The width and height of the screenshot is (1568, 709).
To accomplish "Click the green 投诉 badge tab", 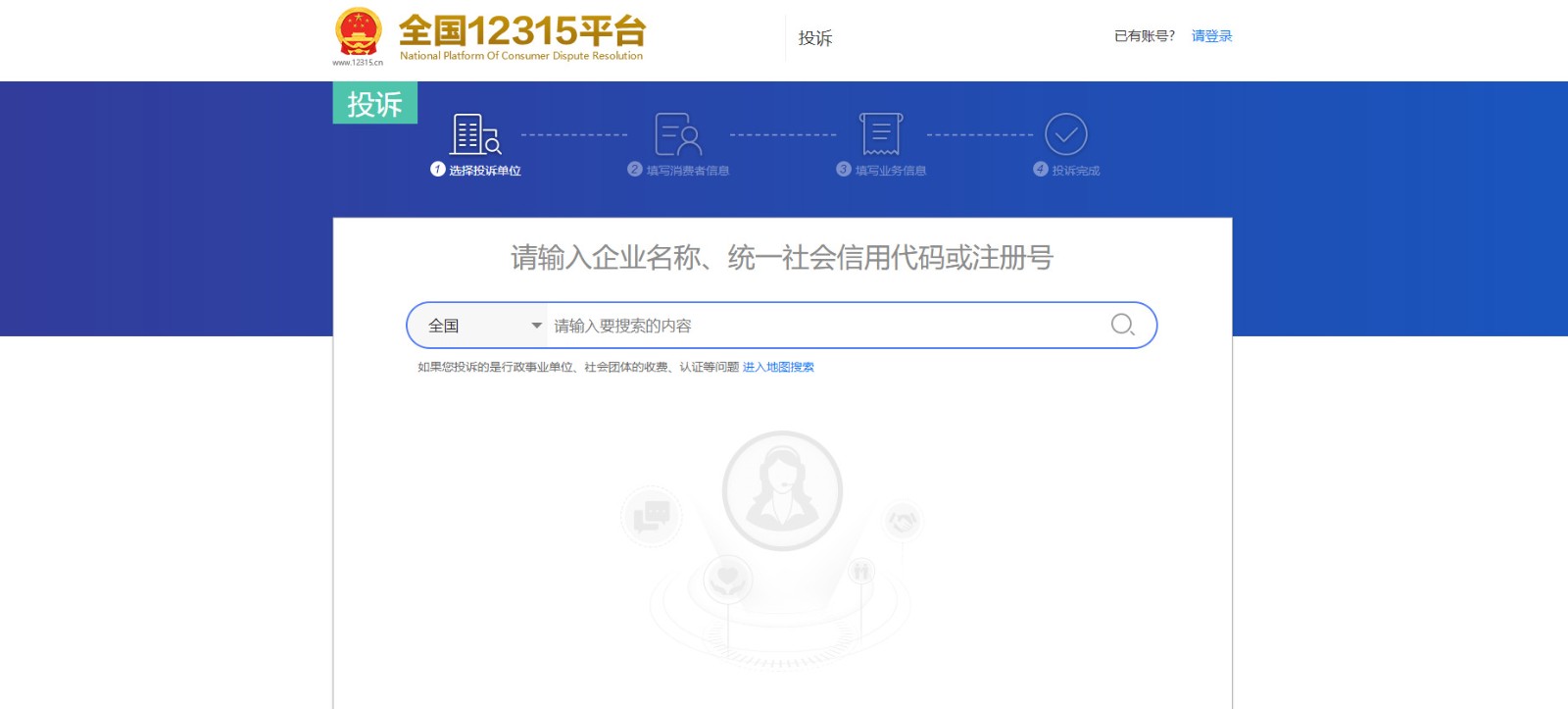I will click(x=375, y=103).
